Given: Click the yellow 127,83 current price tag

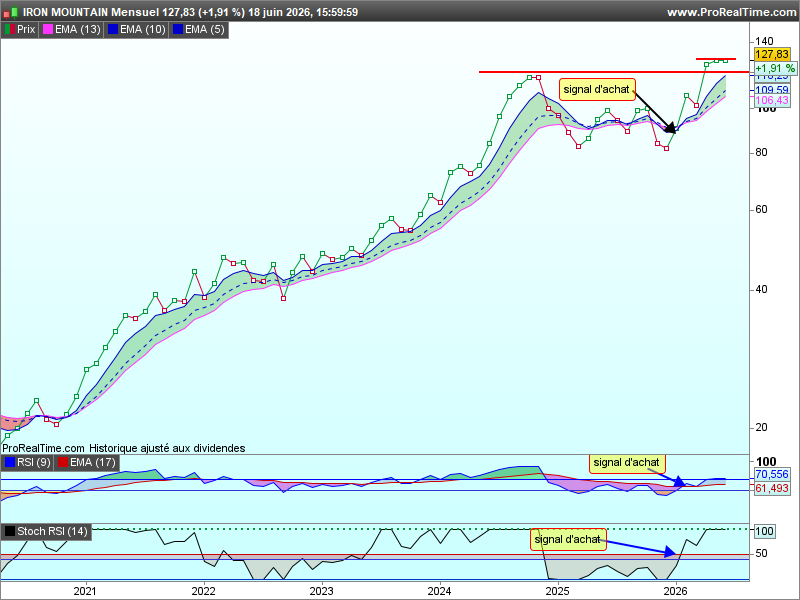Looking at the screenshot, I should pos(772,54).
